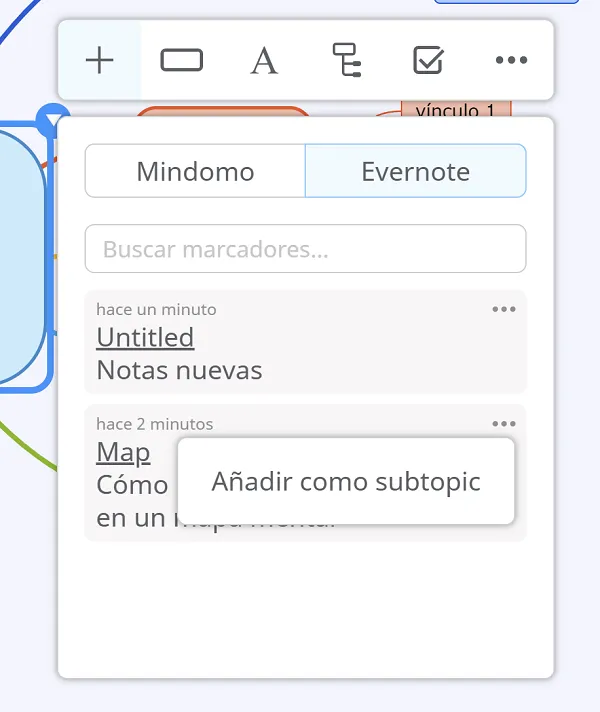Open the map layout structure icon
This screenshot has height=712, width=600.
tap(347, 60)
